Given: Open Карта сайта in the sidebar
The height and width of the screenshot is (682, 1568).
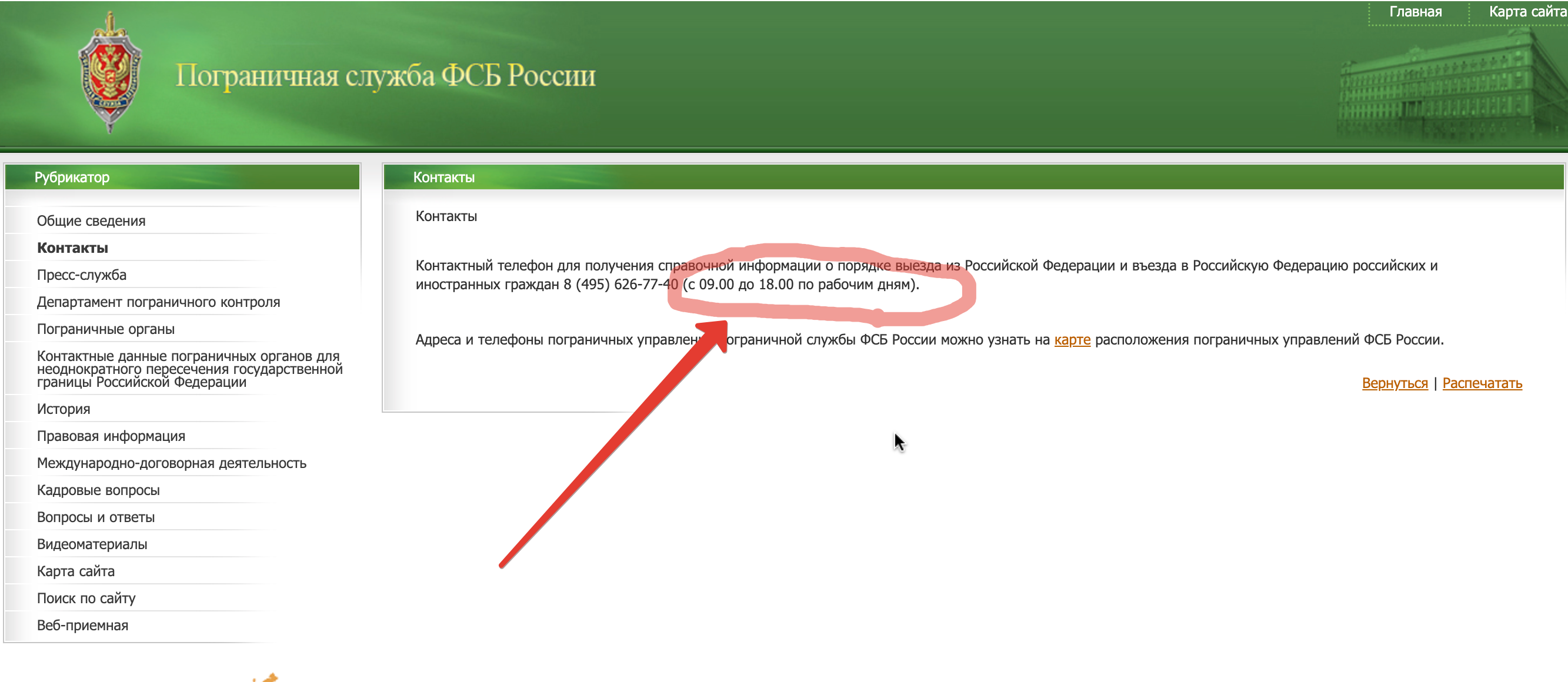Looking at the screenshot, I should coord(75,571).
